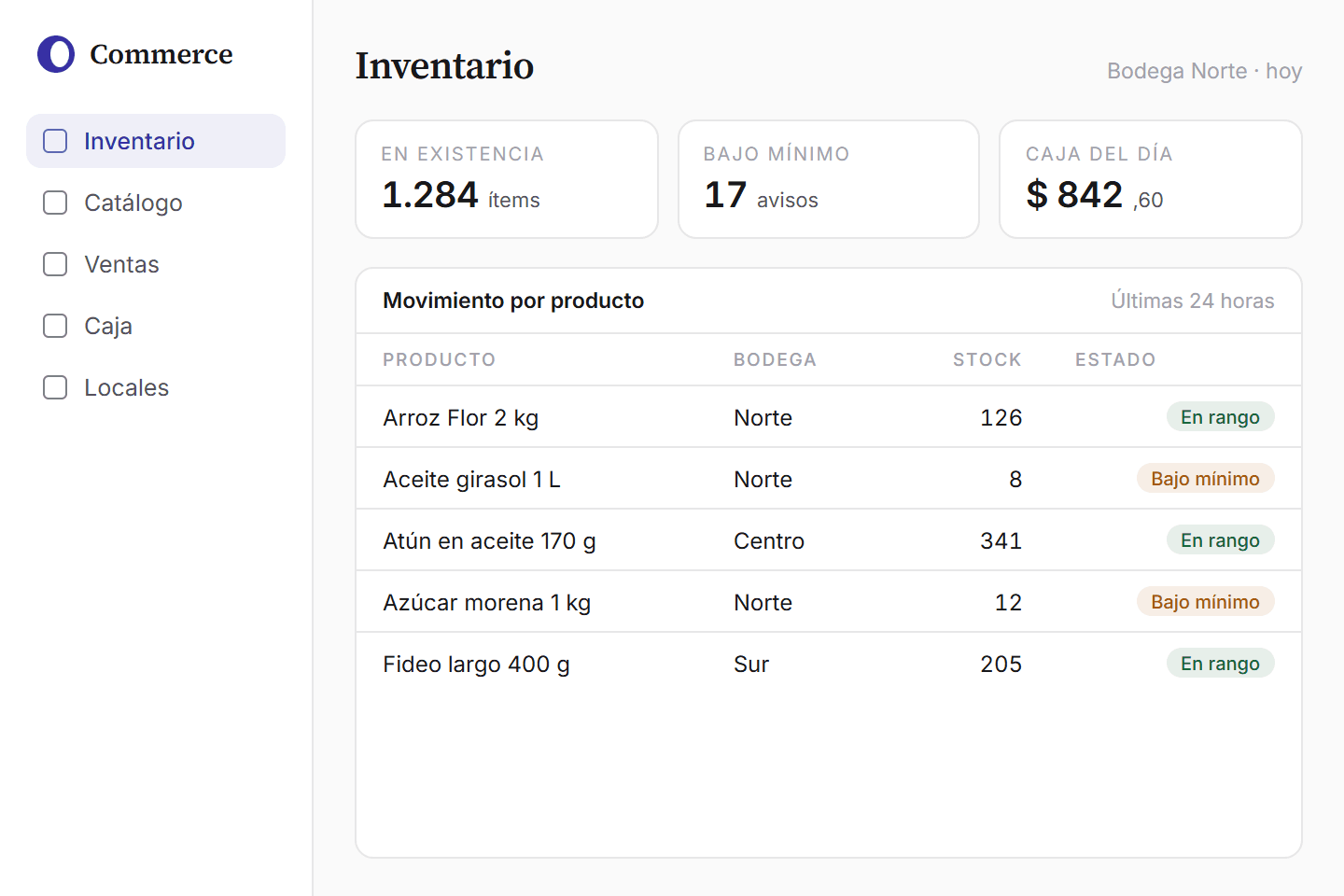Open the Bajo mínimo alerts card
This screenshot has width=1344, height=896.
[829, 179]
